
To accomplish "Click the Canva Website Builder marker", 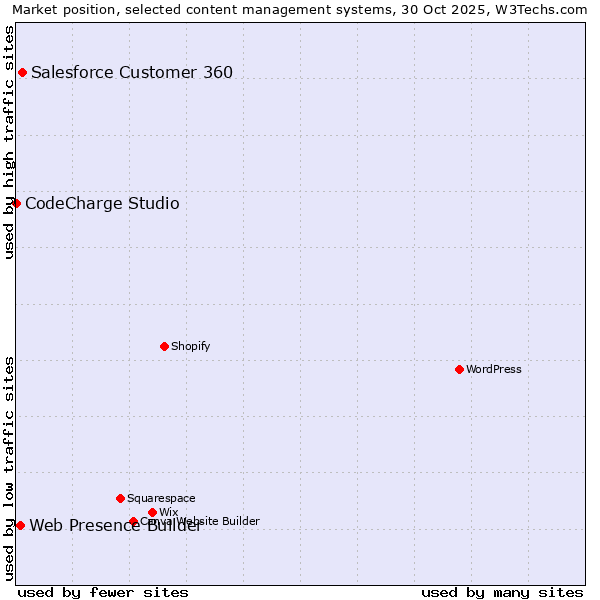I will pyautogui.click(x=133, y=521).
